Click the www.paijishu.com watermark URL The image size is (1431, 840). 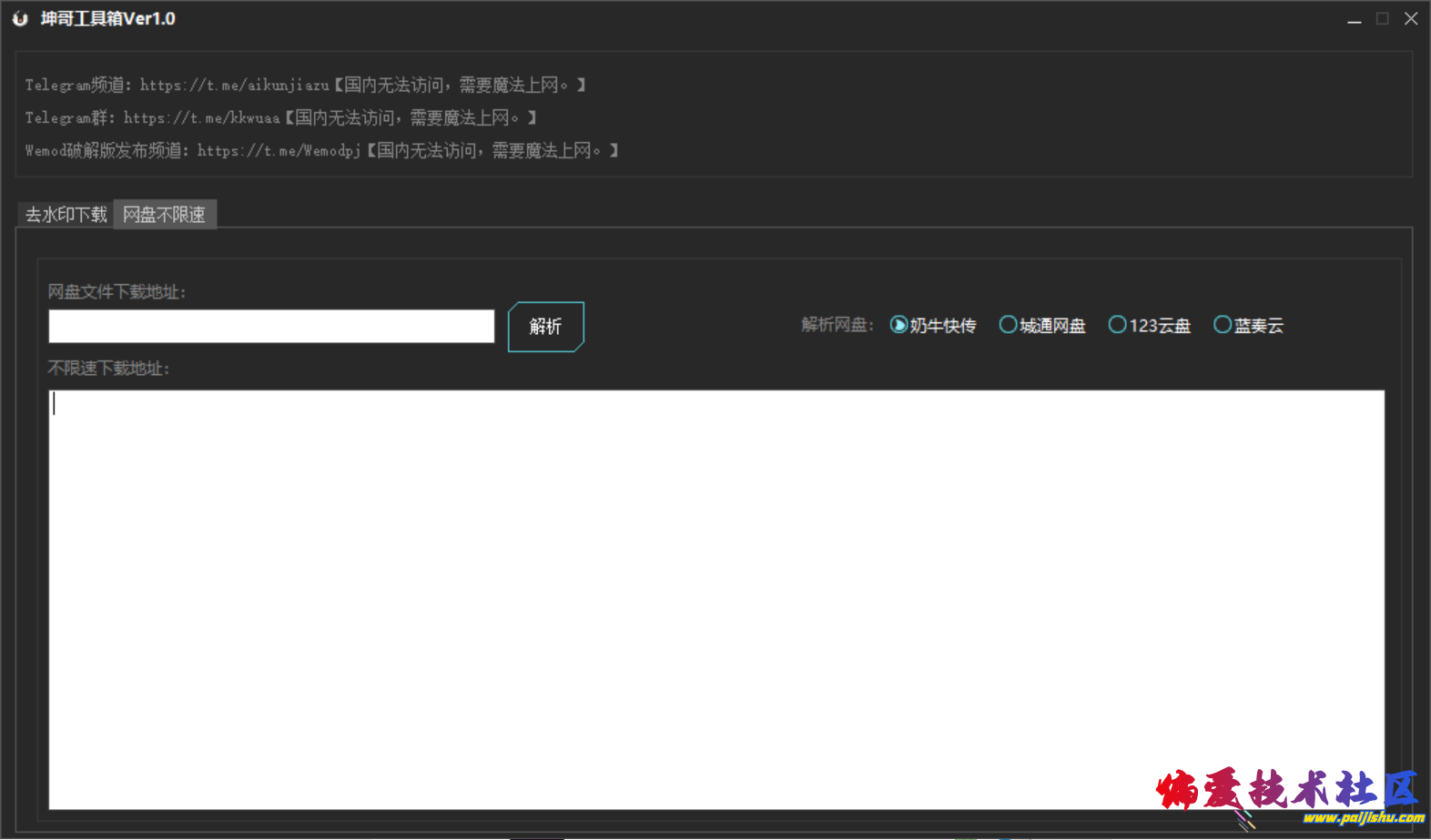1363,817
